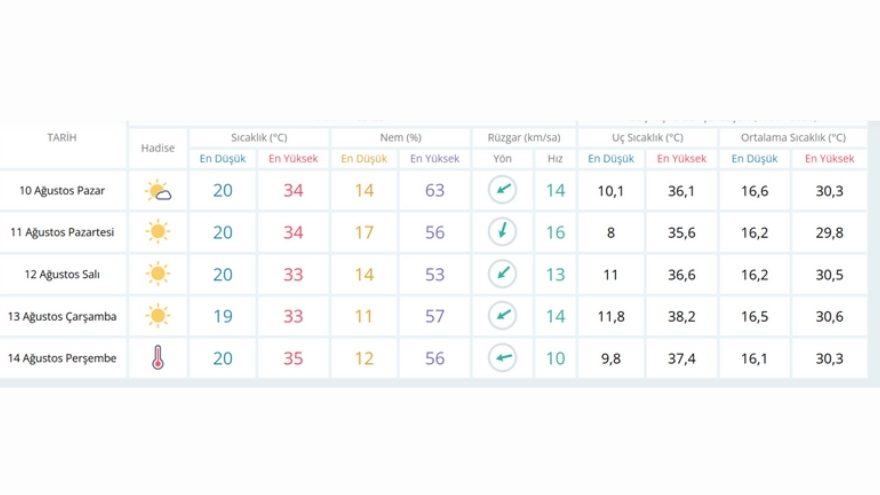Select the Hadise column header
880x495 pixels.
pyautogui.click(x=158, y=148)
